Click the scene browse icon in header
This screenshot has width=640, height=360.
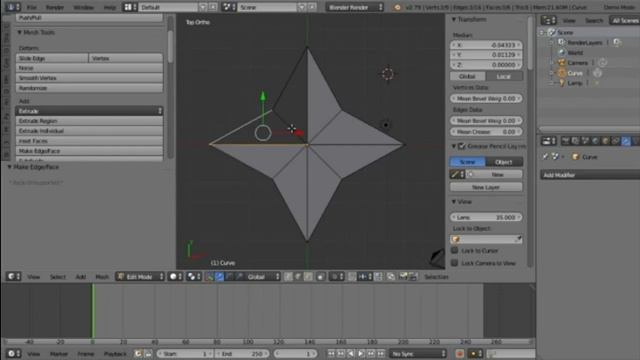(x=229, y=7)
